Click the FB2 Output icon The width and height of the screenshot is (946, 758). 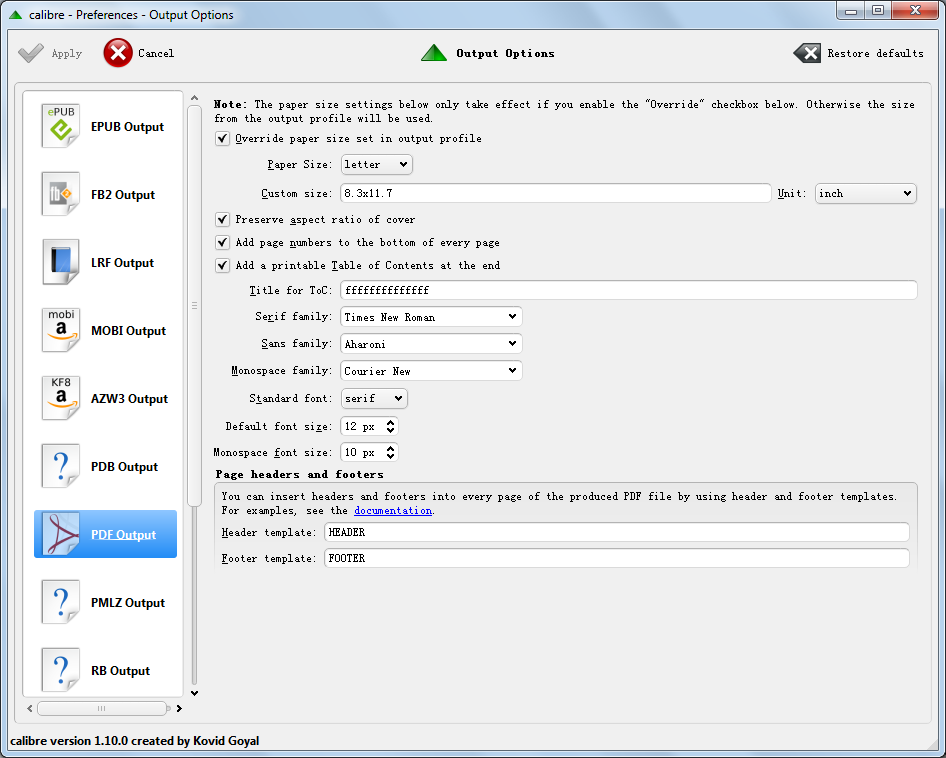(x=60, y=194)
